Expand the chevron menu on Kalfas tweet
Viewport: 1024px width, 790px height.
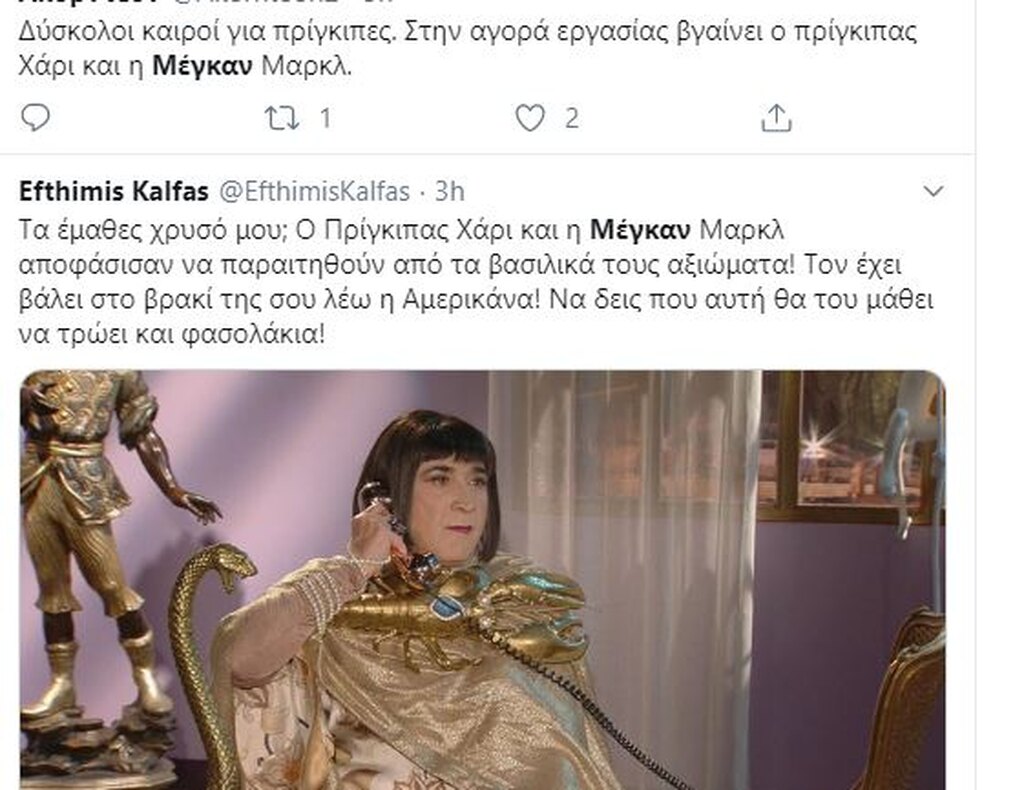tap(934, 191)
